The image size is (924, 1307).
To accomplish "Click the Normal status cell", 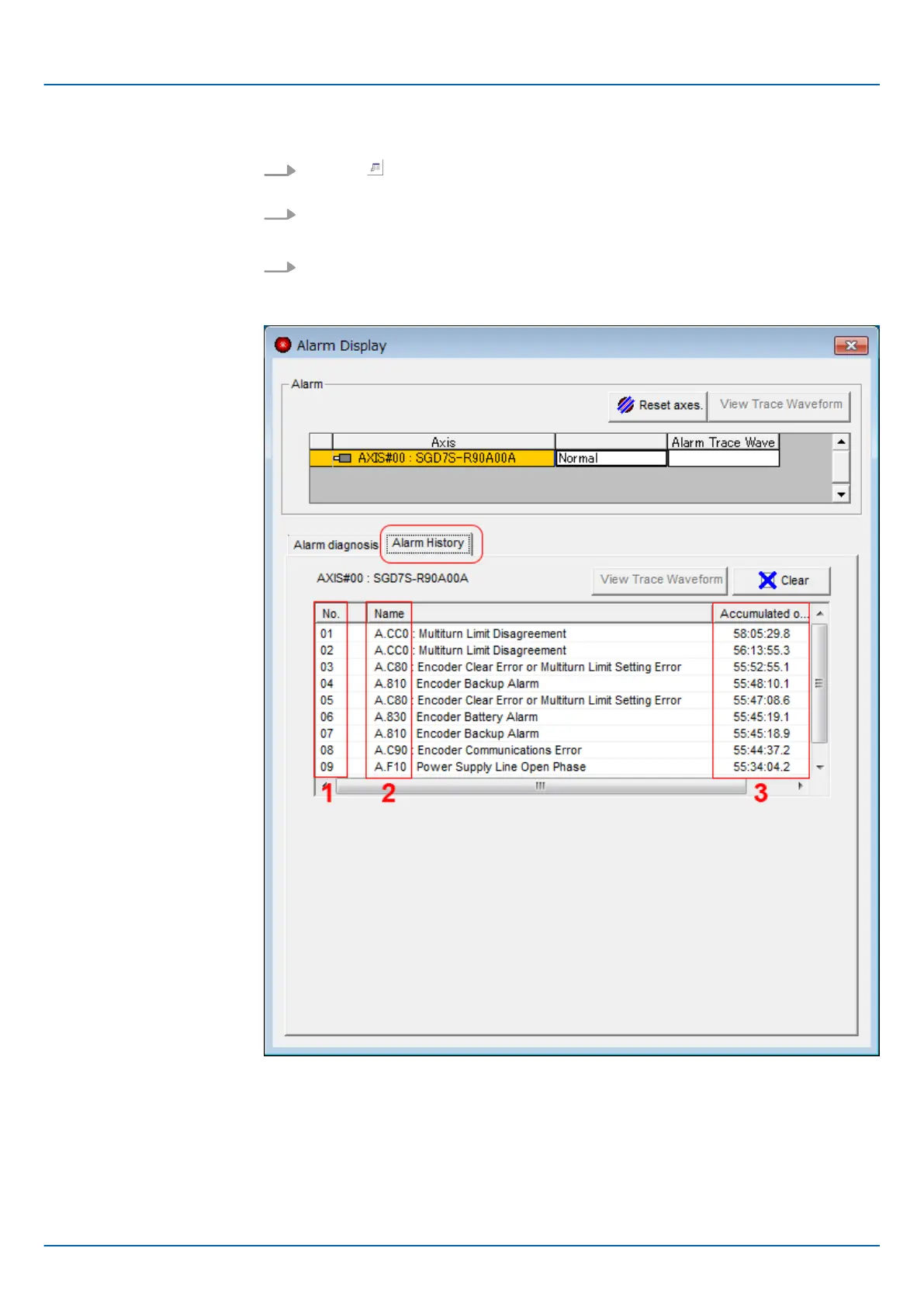I will tap(611, 458).
